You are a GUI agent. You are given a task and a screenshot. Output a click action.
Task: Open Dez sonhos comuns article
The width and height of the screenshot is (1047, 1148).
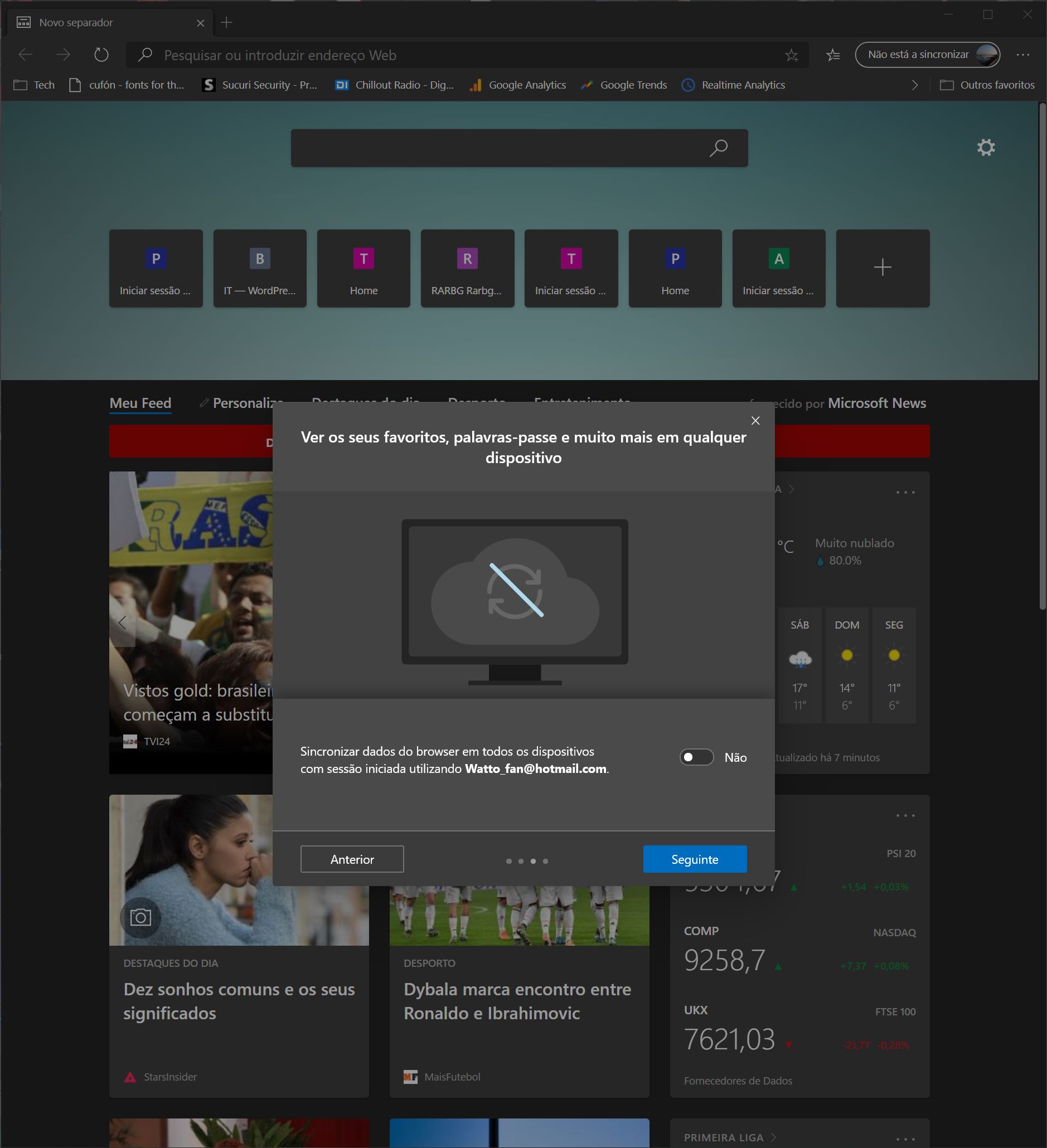[239, 1001]
